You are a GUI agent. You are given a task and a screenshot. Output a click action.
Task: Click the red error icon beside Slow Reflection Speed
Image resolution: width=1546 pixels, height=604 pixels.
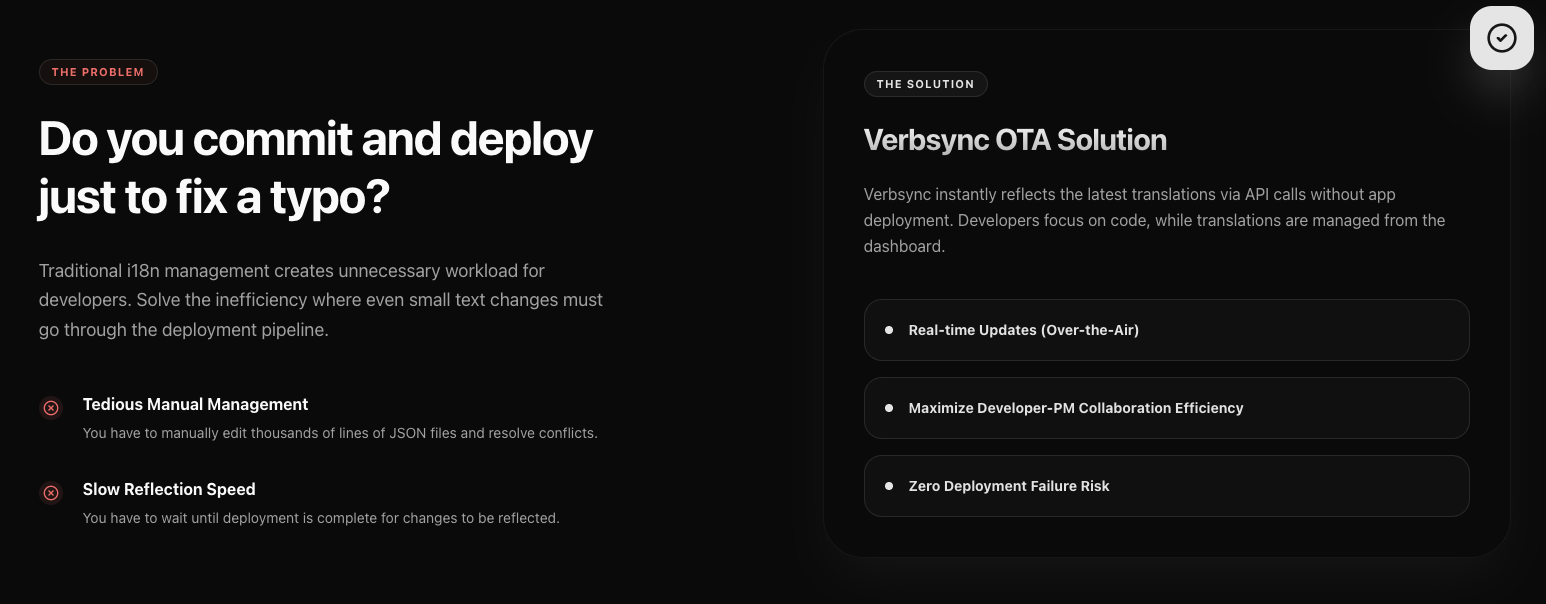click(x=51, y=492)
